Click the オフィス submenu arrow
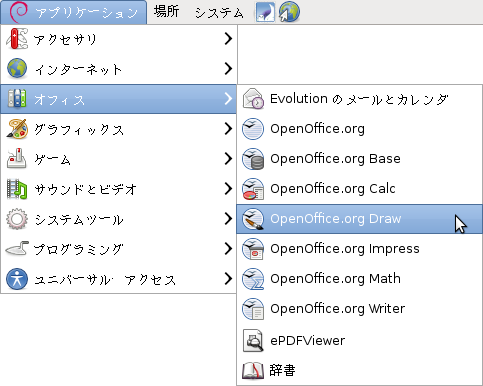Image resolution: width=483 pixels, height=386 pixels. point(228,99)
